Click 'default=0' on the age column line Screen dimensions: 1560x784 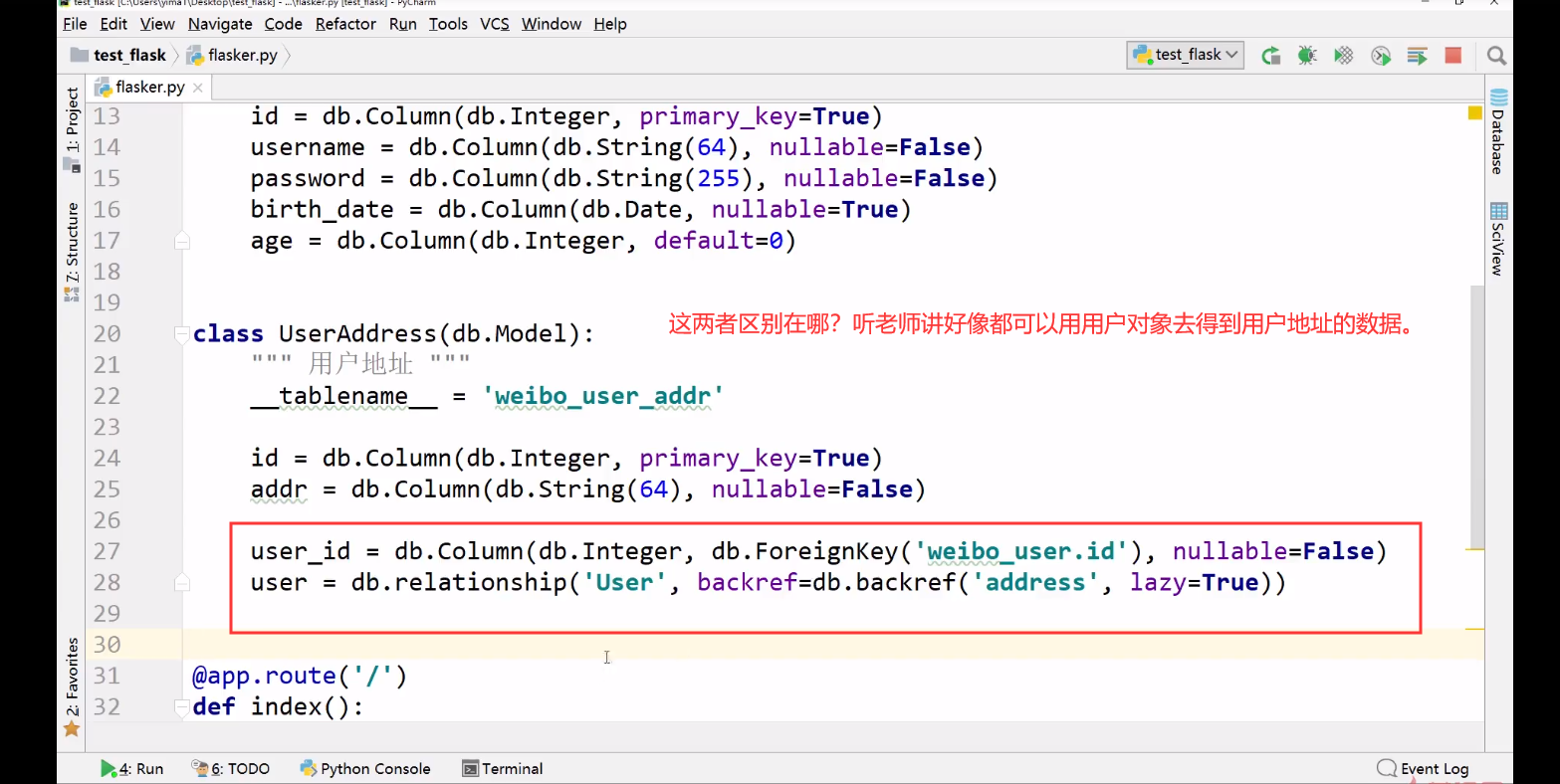[x=719, y=240]
